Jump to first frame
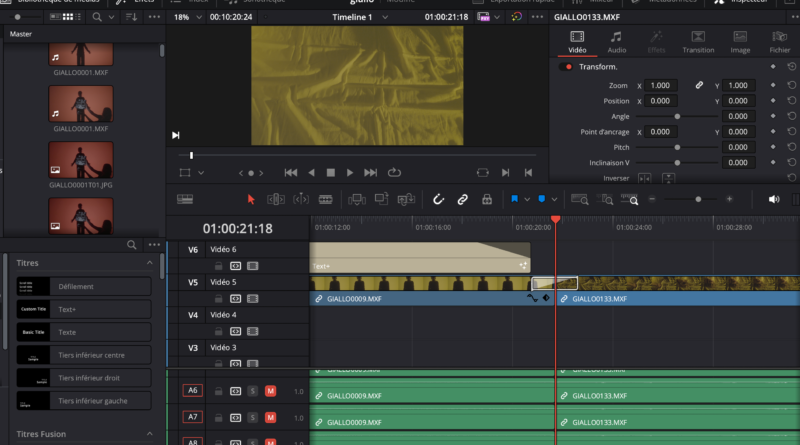This screenshot has height=445, width=800. tap(291, 172)
